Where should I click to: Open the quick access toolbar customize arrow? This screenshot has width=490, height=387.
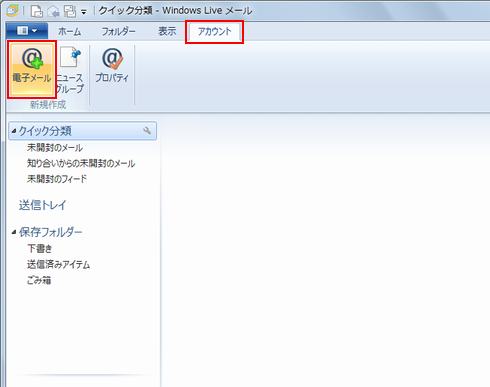coord(84,12)
